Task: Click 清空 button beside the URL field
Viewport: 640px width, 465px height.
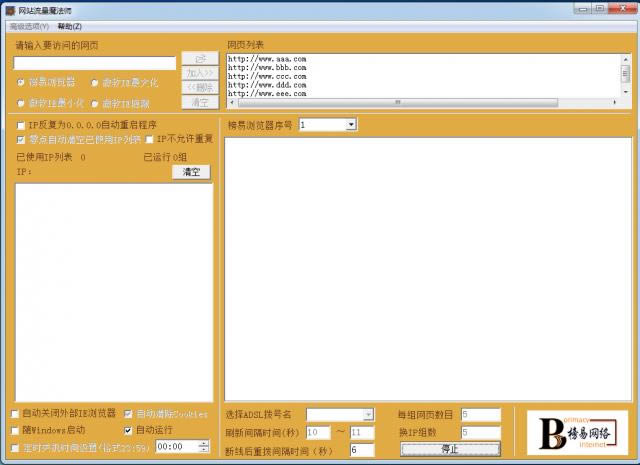Action: [x=200, y=102]
